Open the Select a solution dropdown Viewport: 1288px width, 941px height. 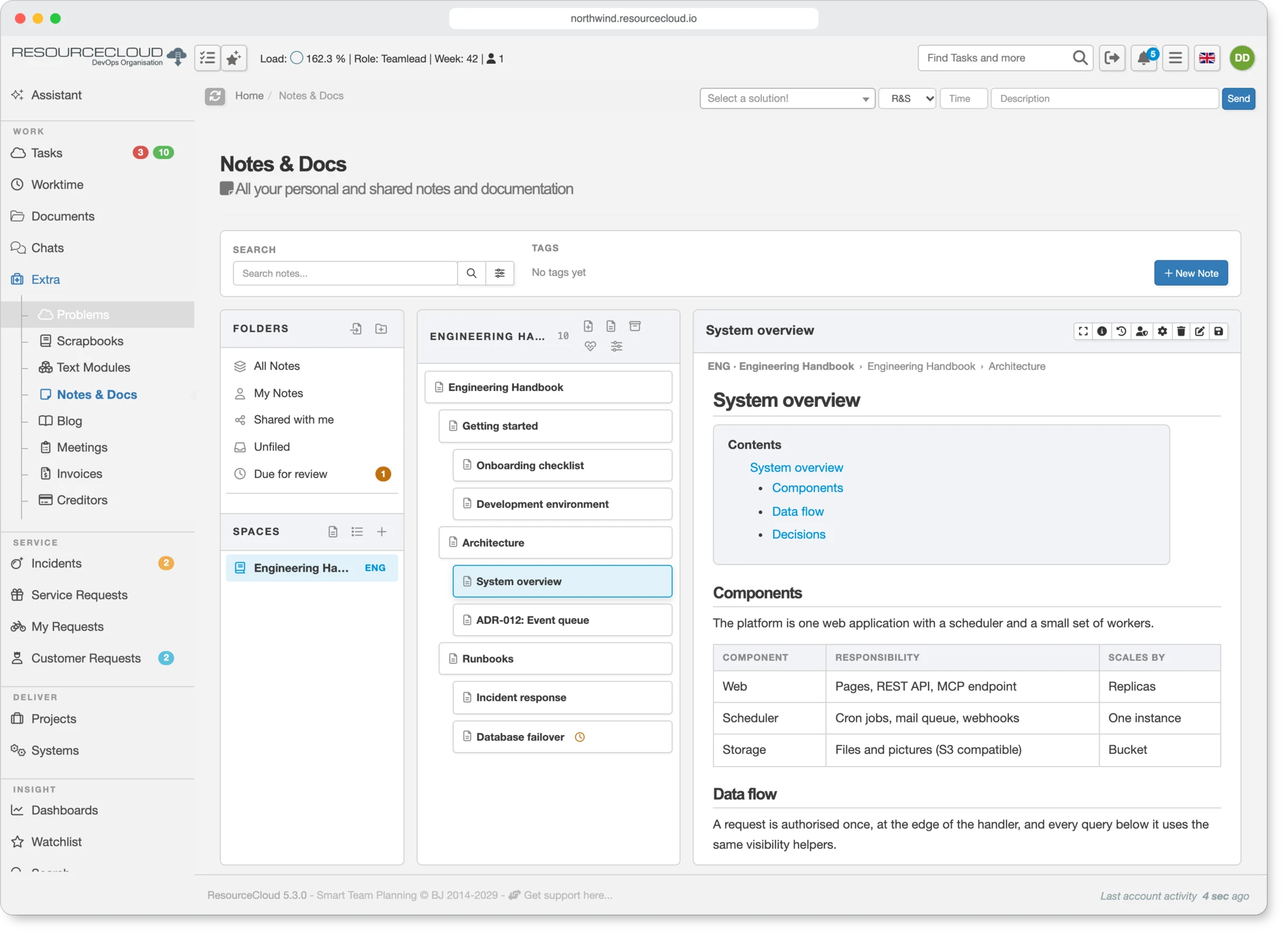click(787, 98)
